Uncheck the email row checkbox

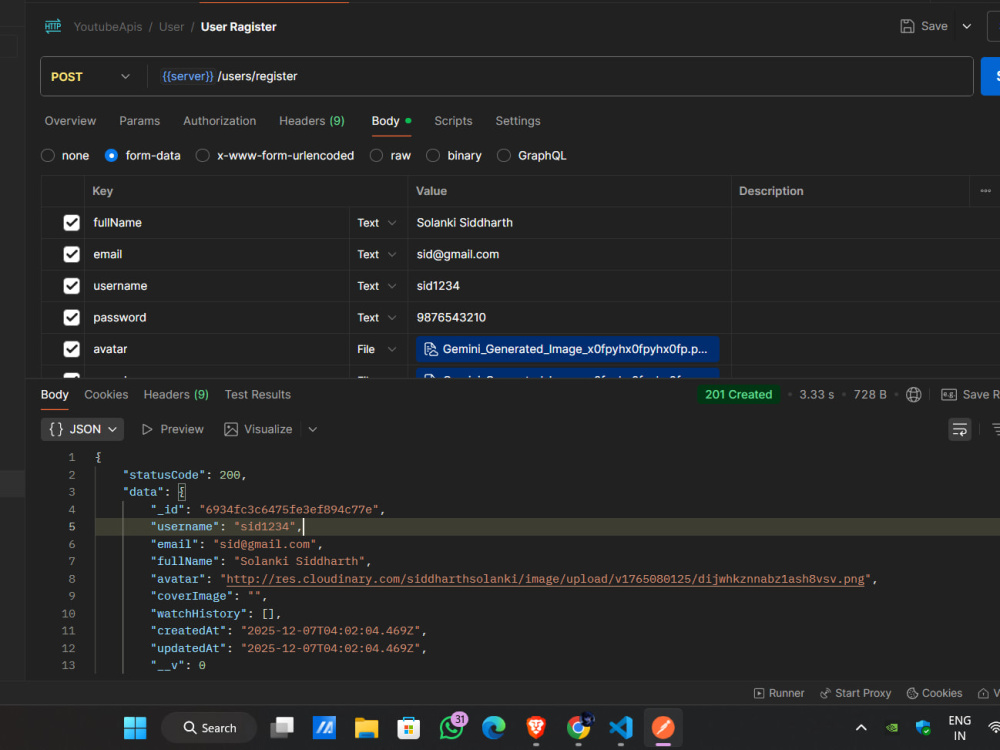[71, 254]
